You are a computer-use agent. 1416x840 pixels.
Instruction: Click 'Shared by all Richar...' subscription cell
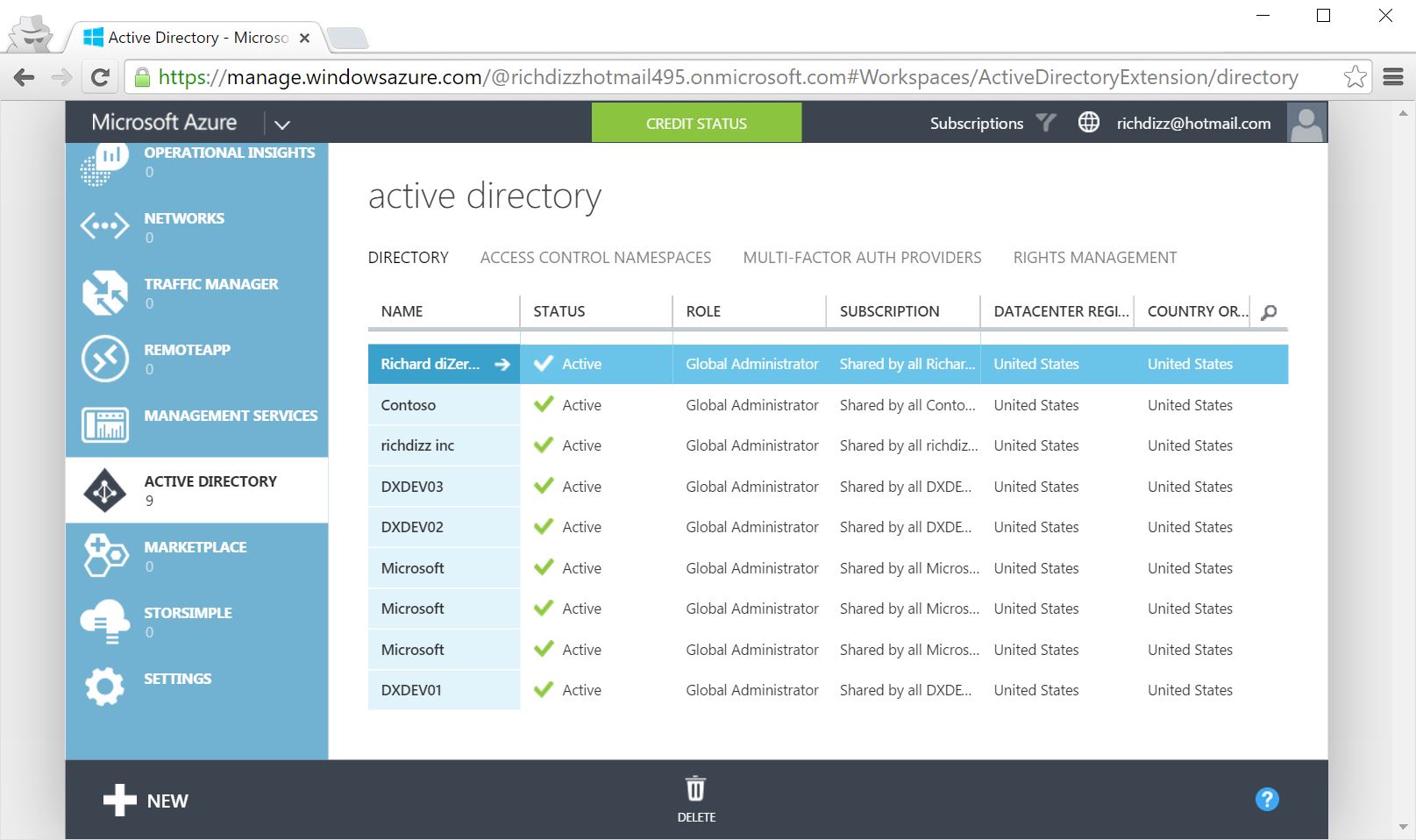pos(907,364)
